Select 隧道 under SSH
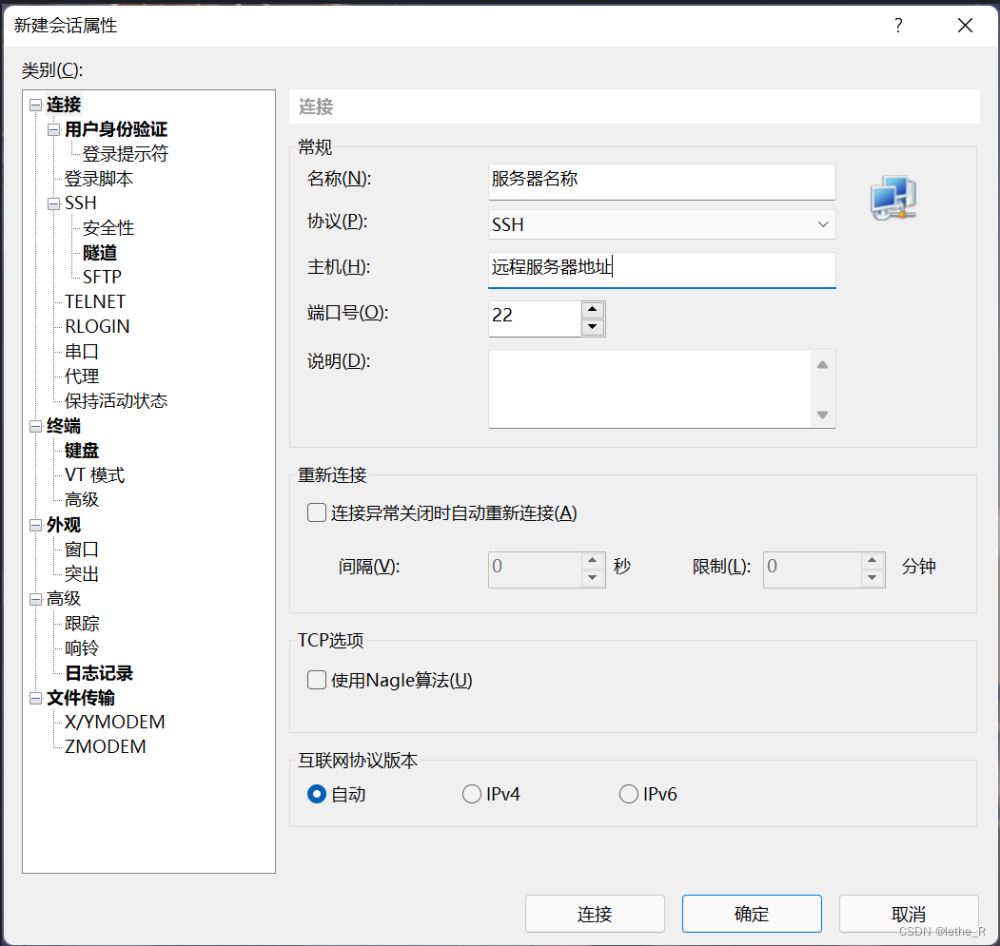This screenshot has height=946, width=1000. [99, 253]
